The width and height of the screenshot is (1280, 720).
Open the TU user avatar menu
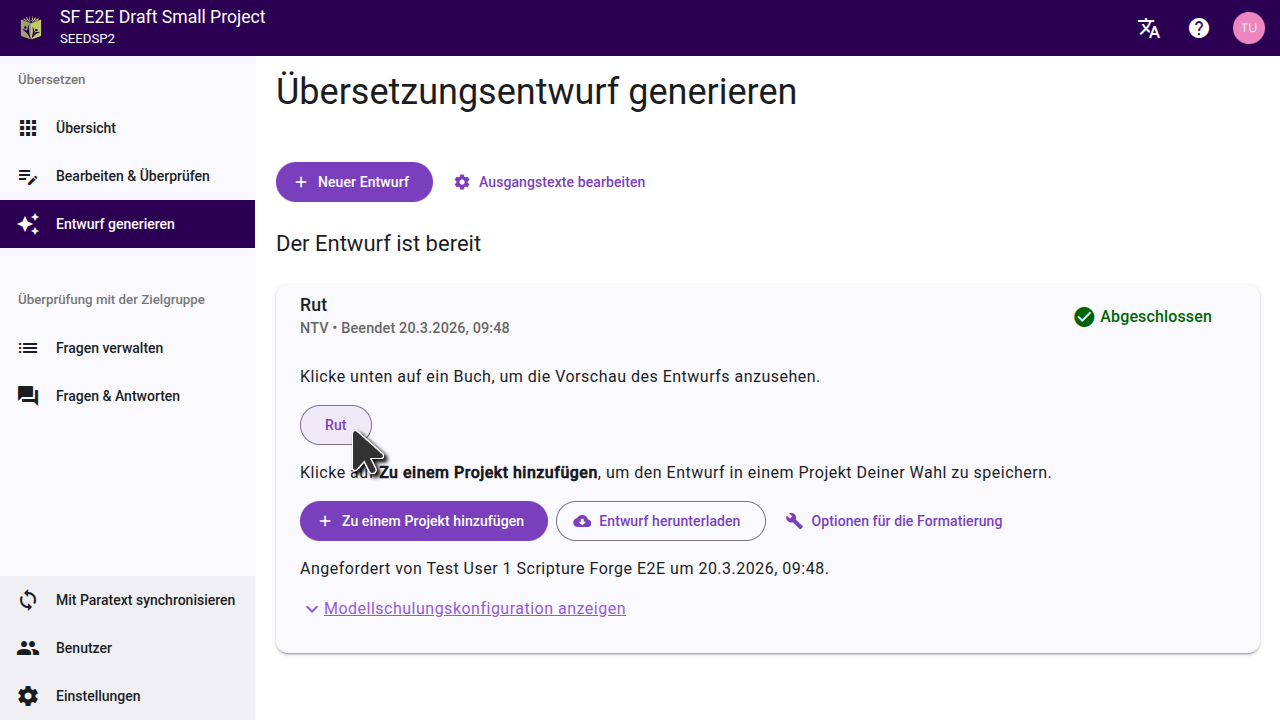click(x=1248, y=28)
